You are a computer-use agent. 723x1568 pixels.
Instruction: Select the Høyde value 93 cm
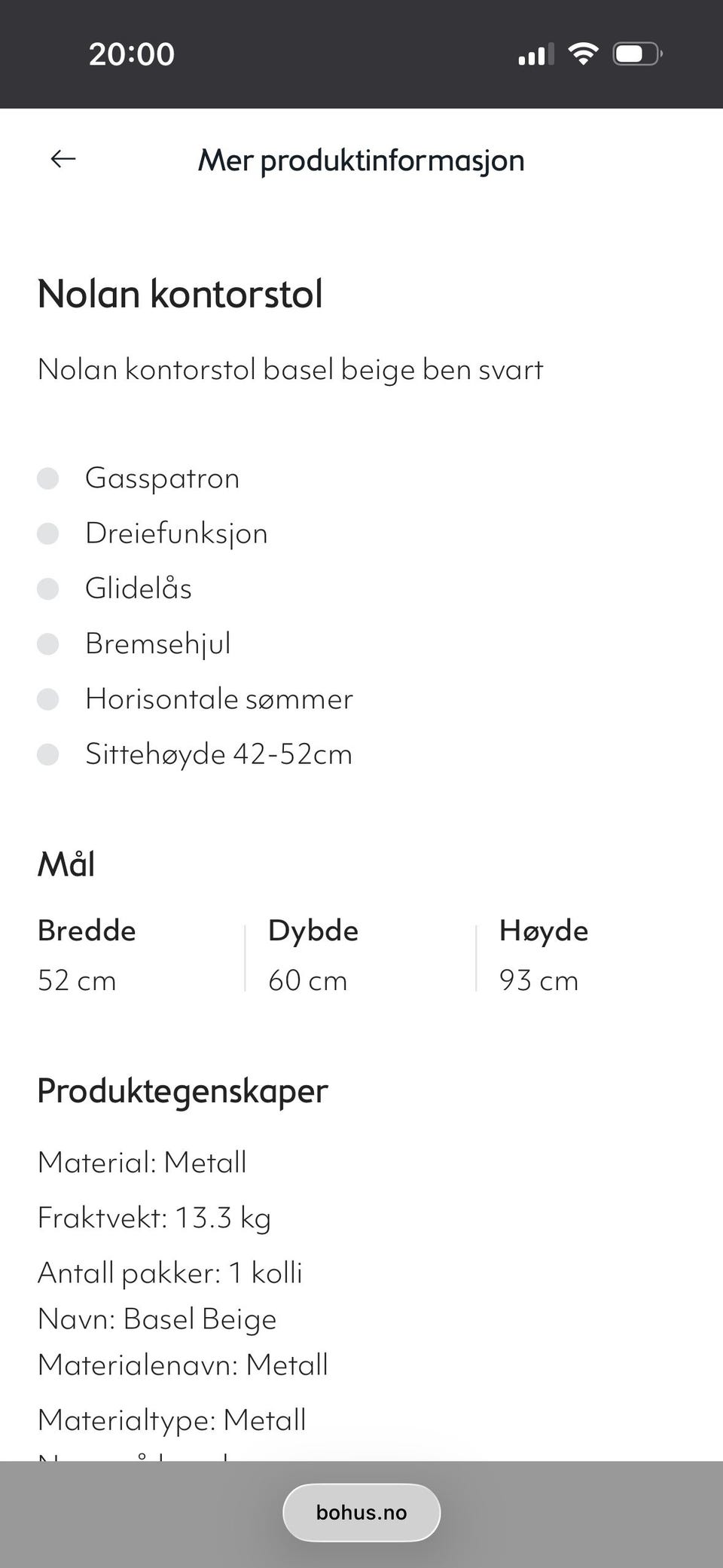pos(538,980)
